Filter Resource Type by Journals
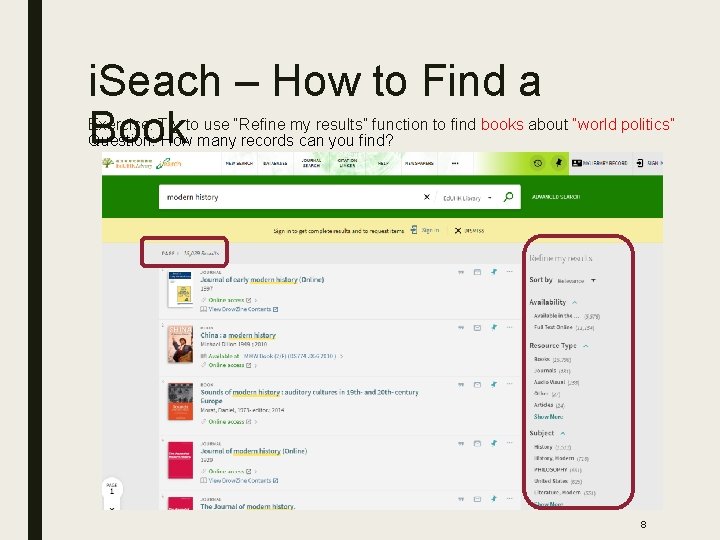Viewport: 720px width, 540px height. click(x=552, y=371)
